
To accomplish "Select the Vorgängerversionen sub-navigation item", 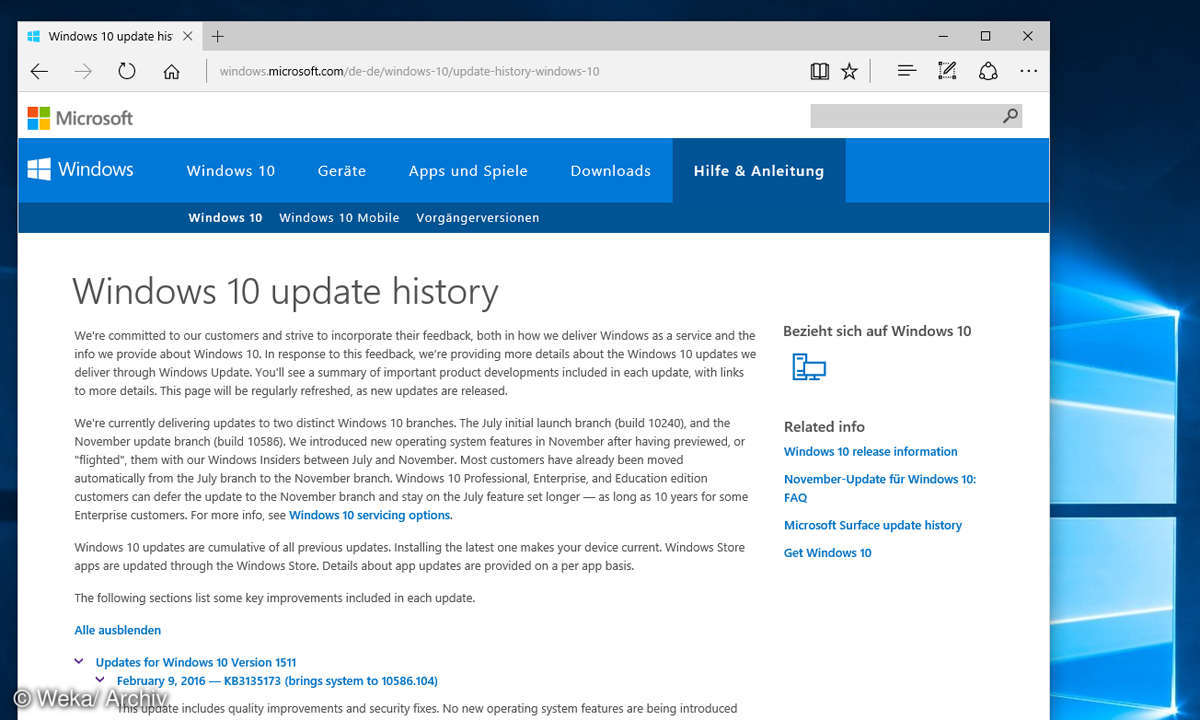I will [x=478, y=217].
